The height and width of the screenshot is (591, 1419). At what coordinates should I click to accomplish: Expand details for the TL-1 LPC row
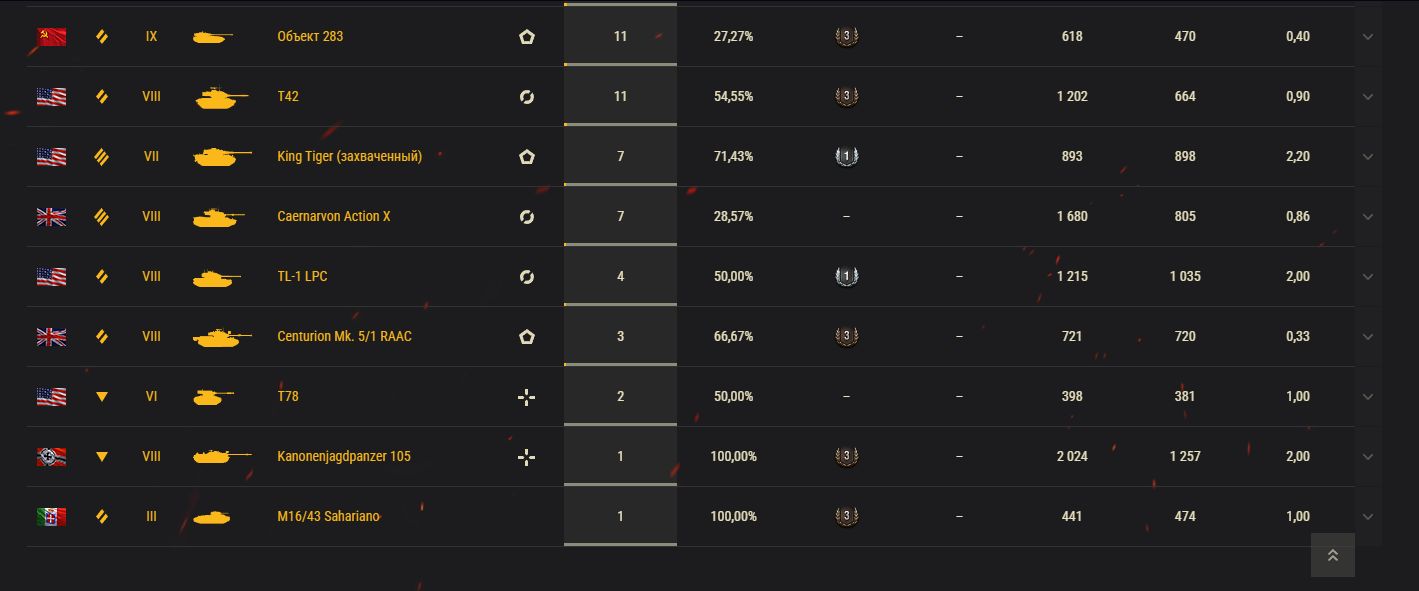pyautogui.click(x=1368, y=277)
